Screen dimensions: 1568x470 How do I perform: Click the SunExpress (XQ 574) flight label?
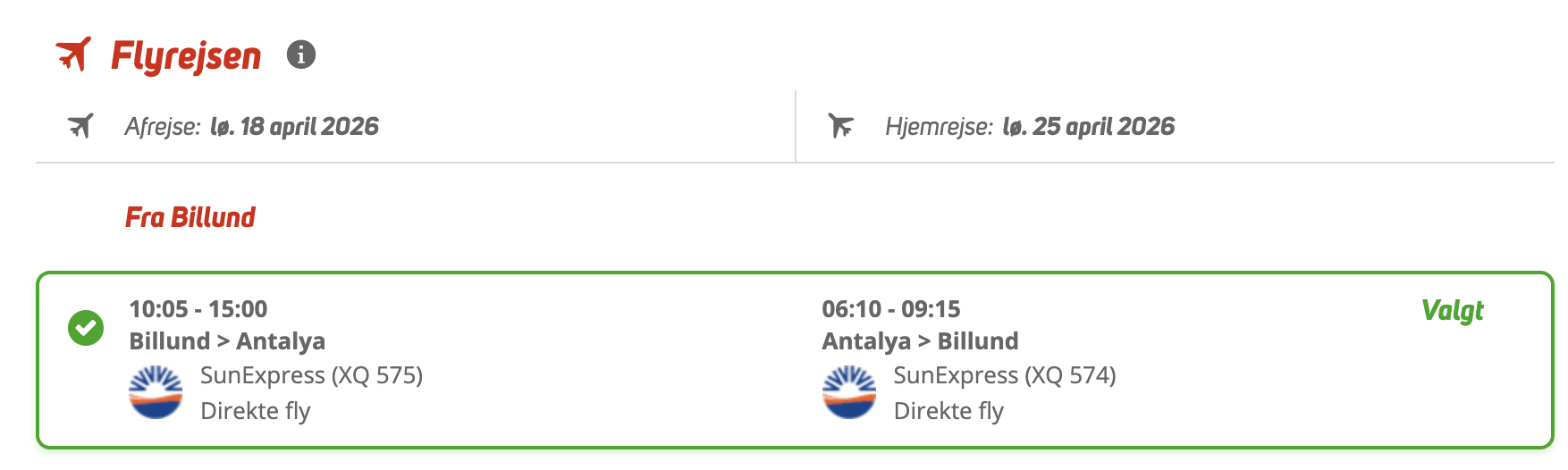point(1005,375)
